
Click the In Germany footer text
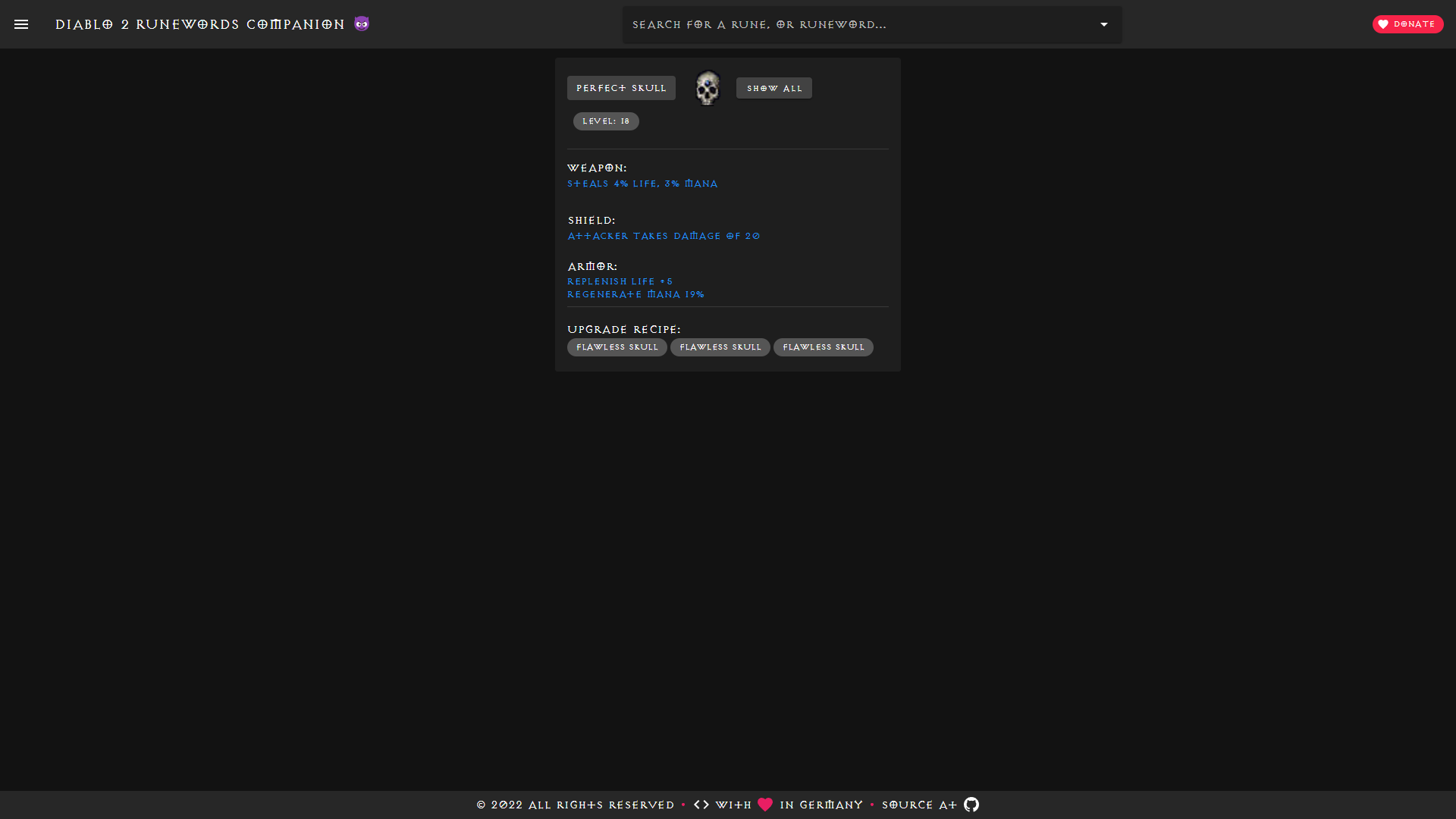tap(821, 805)
